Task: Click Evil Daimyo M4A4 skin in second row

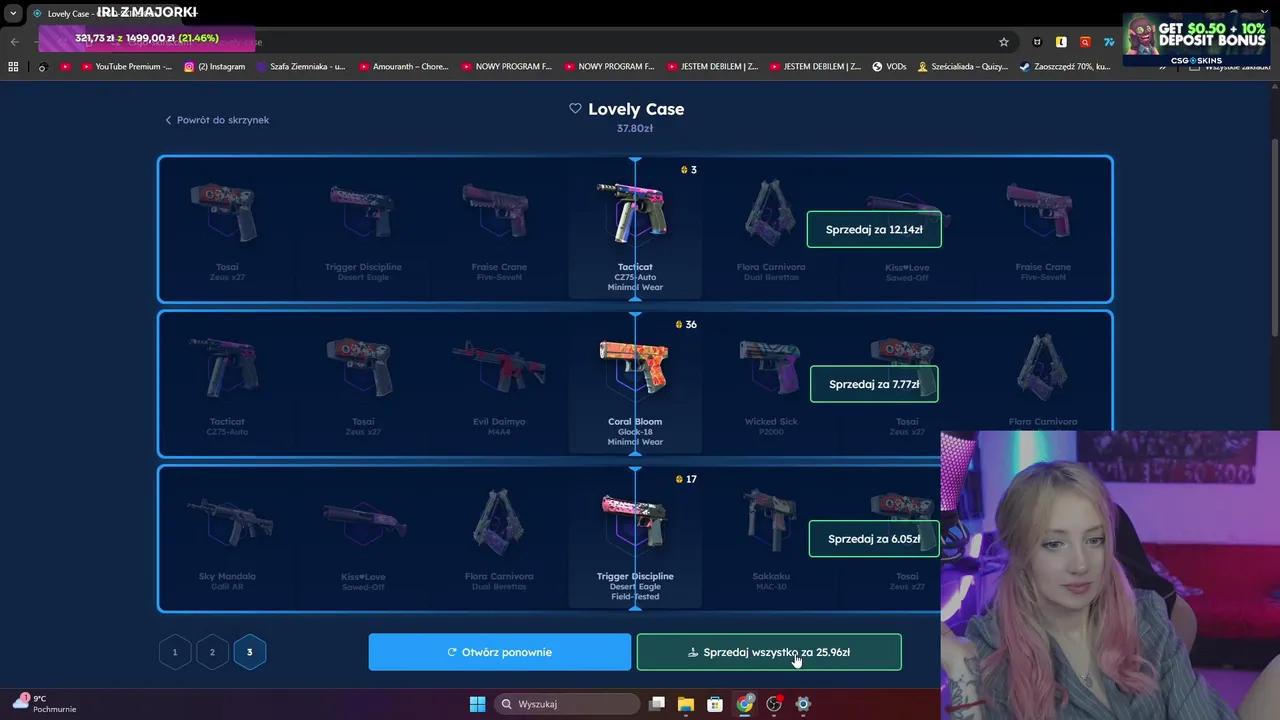Action: (498, 367)
